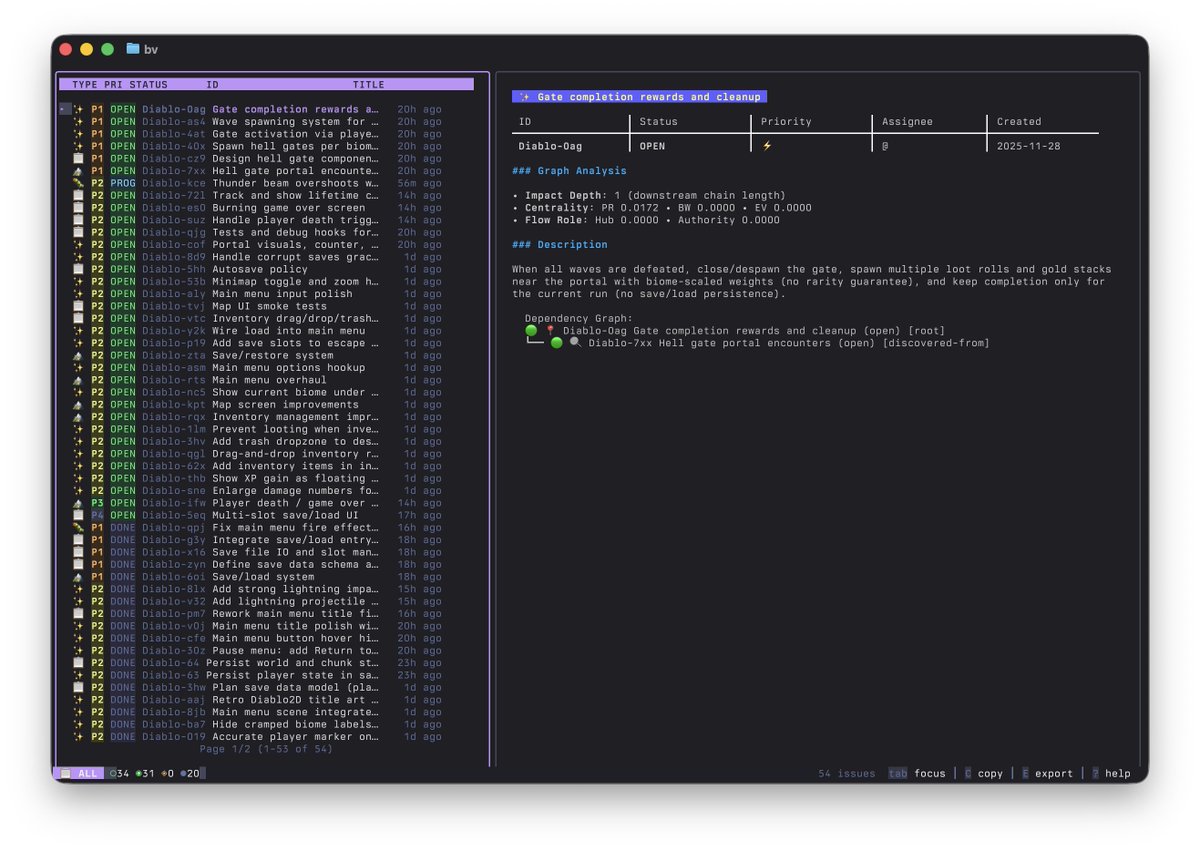The height and width of the screenshot is (851, 1200).
Task: Click the 56m ago timestamp
Action: click(x=419, y=183)
